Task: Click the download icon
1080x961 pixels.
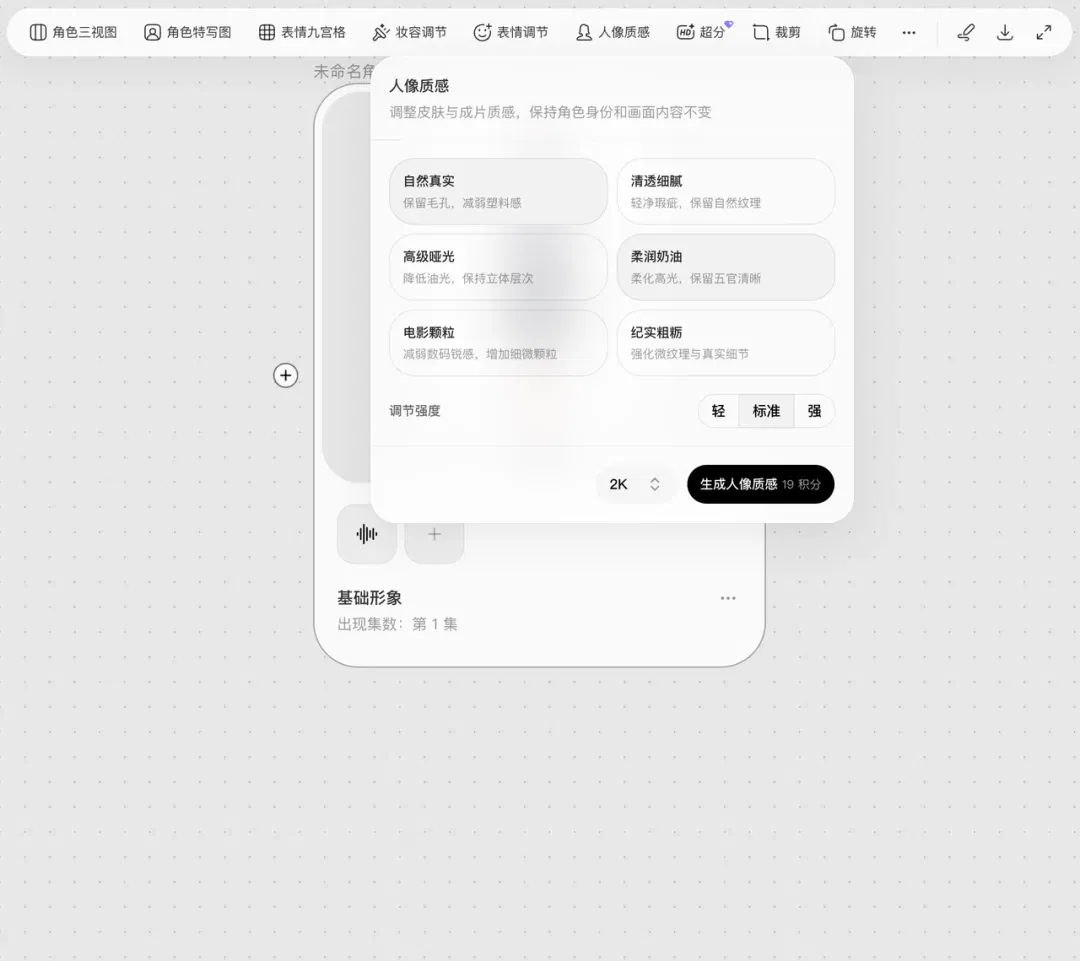Action: (x=1005, y=32)
